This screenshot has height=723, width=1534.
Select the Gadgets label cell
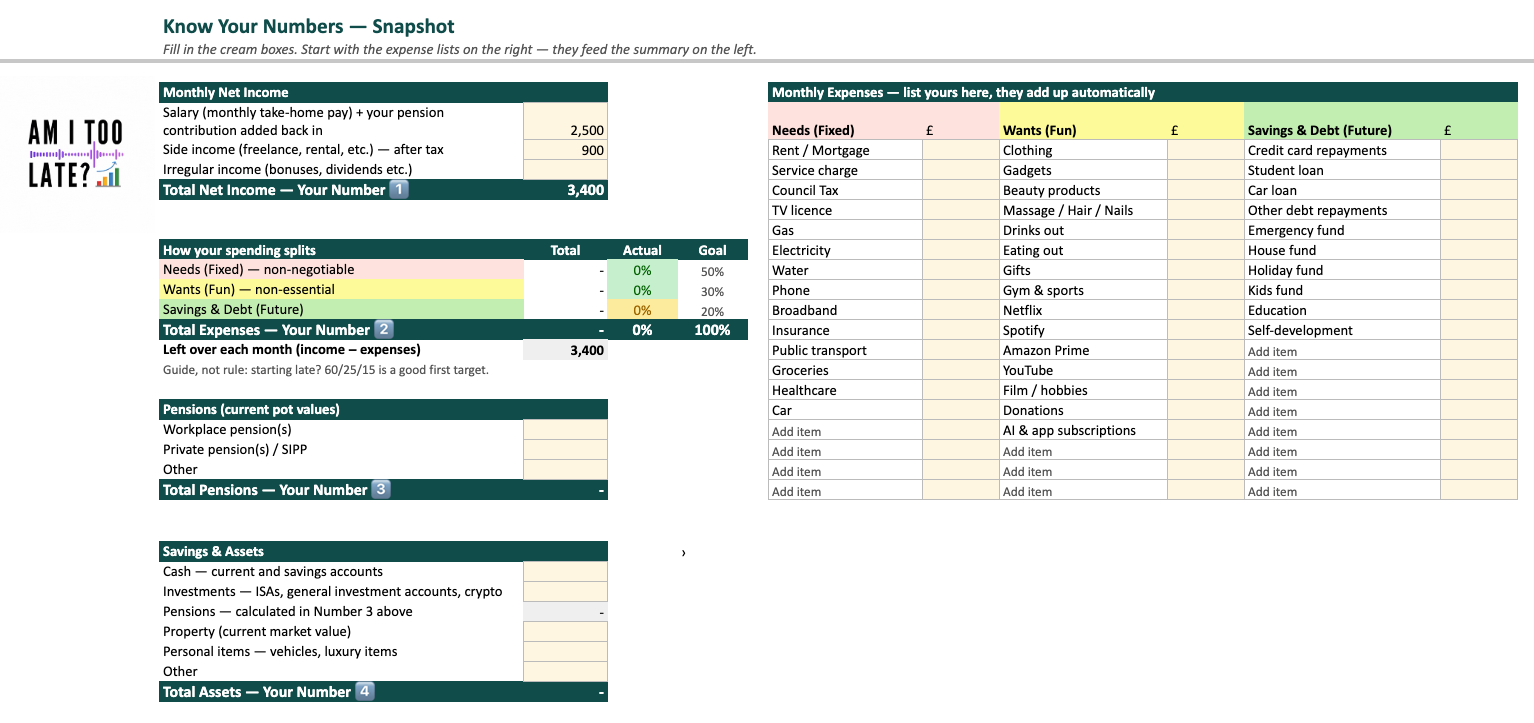[1083, 170]
